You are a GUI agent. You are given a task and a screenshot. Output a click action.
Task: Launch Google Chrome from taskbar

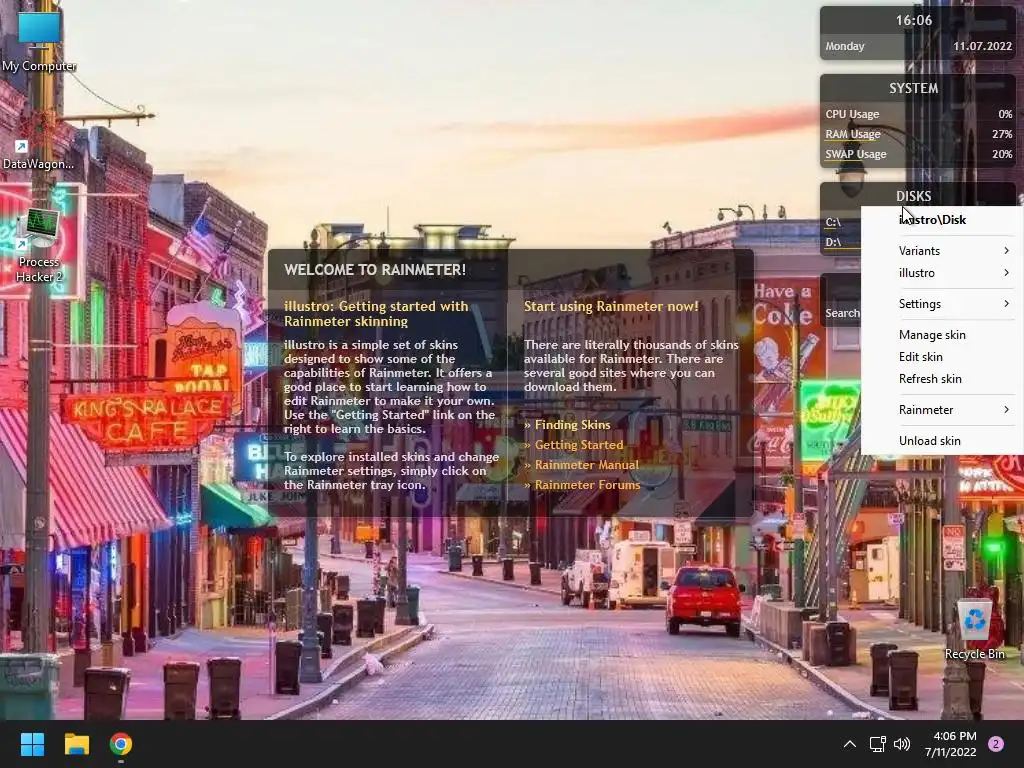121,744
